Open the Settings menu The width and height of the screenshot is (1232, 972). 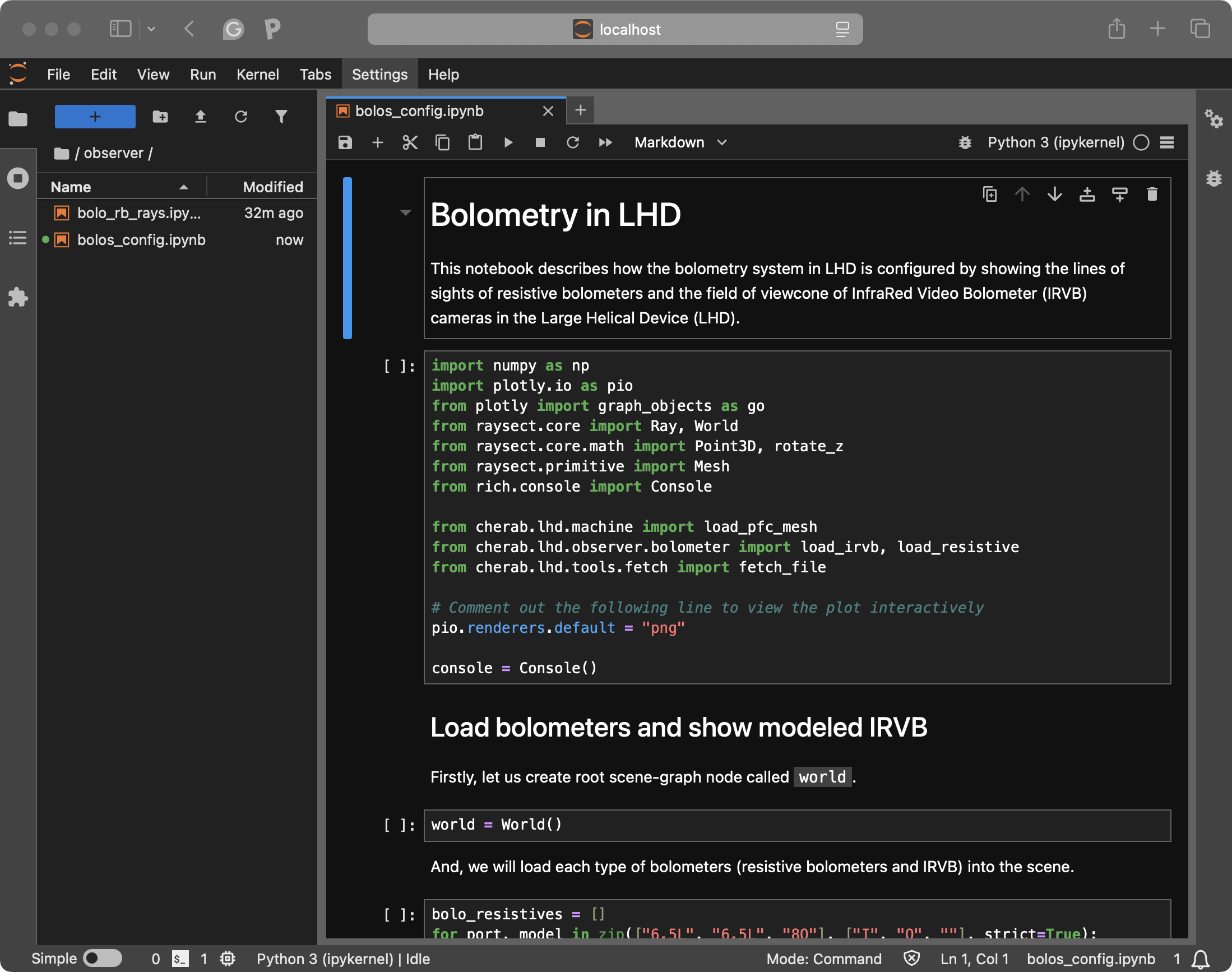379,75
